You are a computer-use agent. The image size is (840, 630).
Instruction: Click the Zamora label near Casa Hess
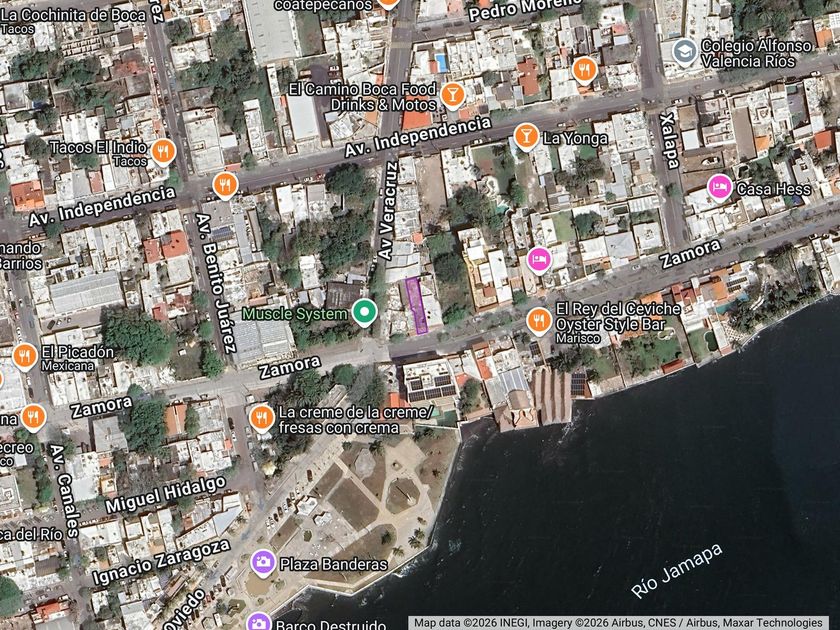[x=690, y=253]
